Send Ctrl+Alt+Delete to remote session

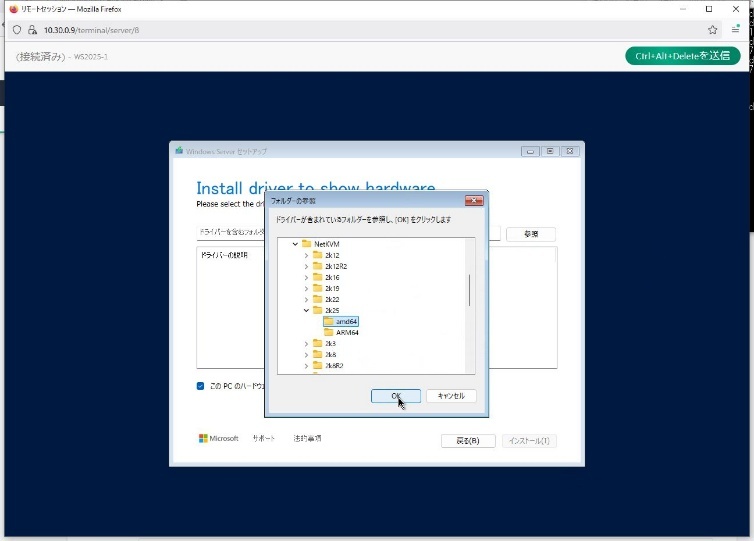(x=682, y=56)
